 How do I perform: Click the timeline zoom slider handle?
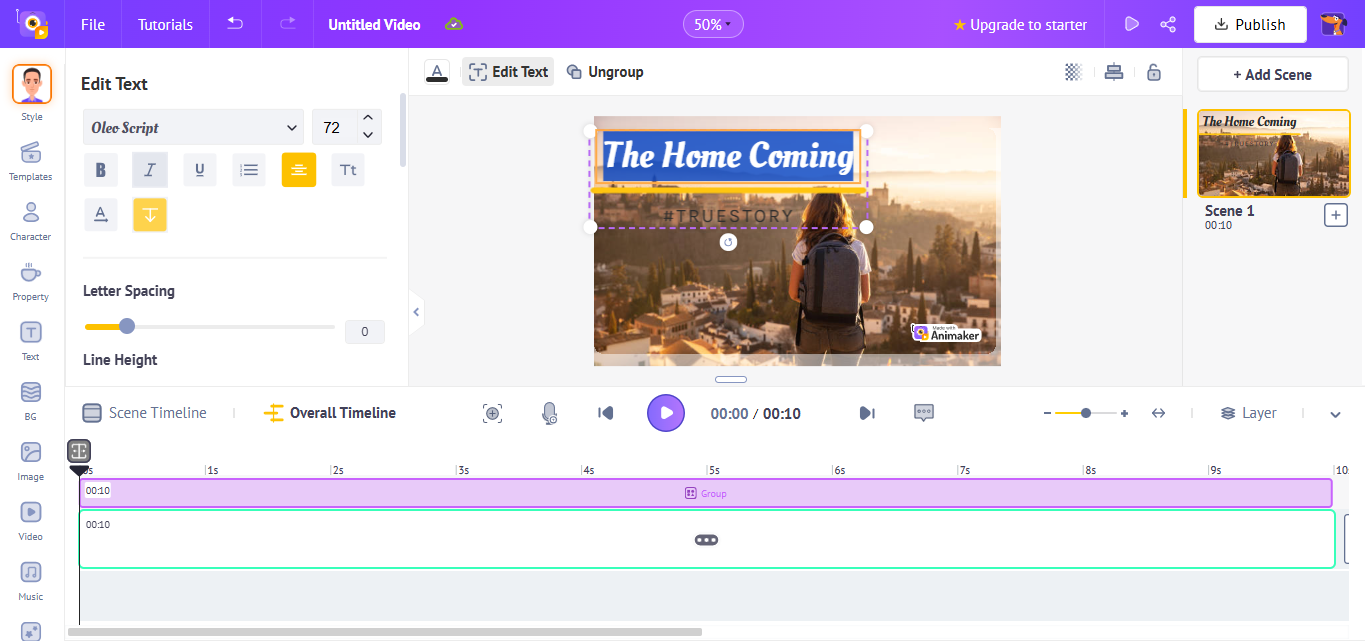tap(1086, 413)
